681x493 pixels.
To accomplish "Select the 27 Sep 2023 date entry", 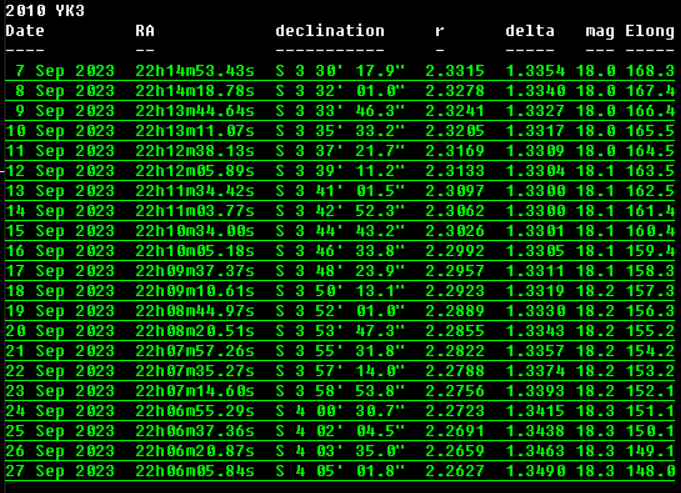I will (x=60, y=471).
